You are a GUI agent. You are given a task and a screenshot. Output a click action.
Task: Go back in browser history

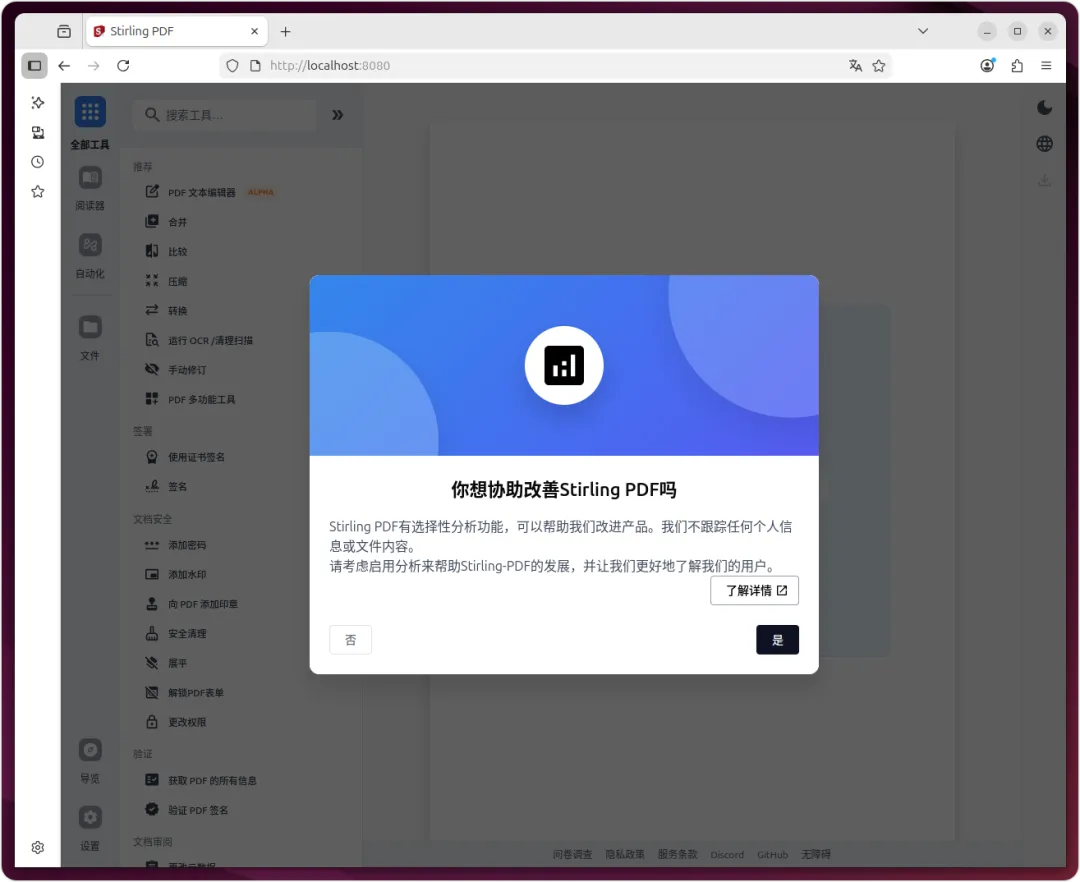64,65
